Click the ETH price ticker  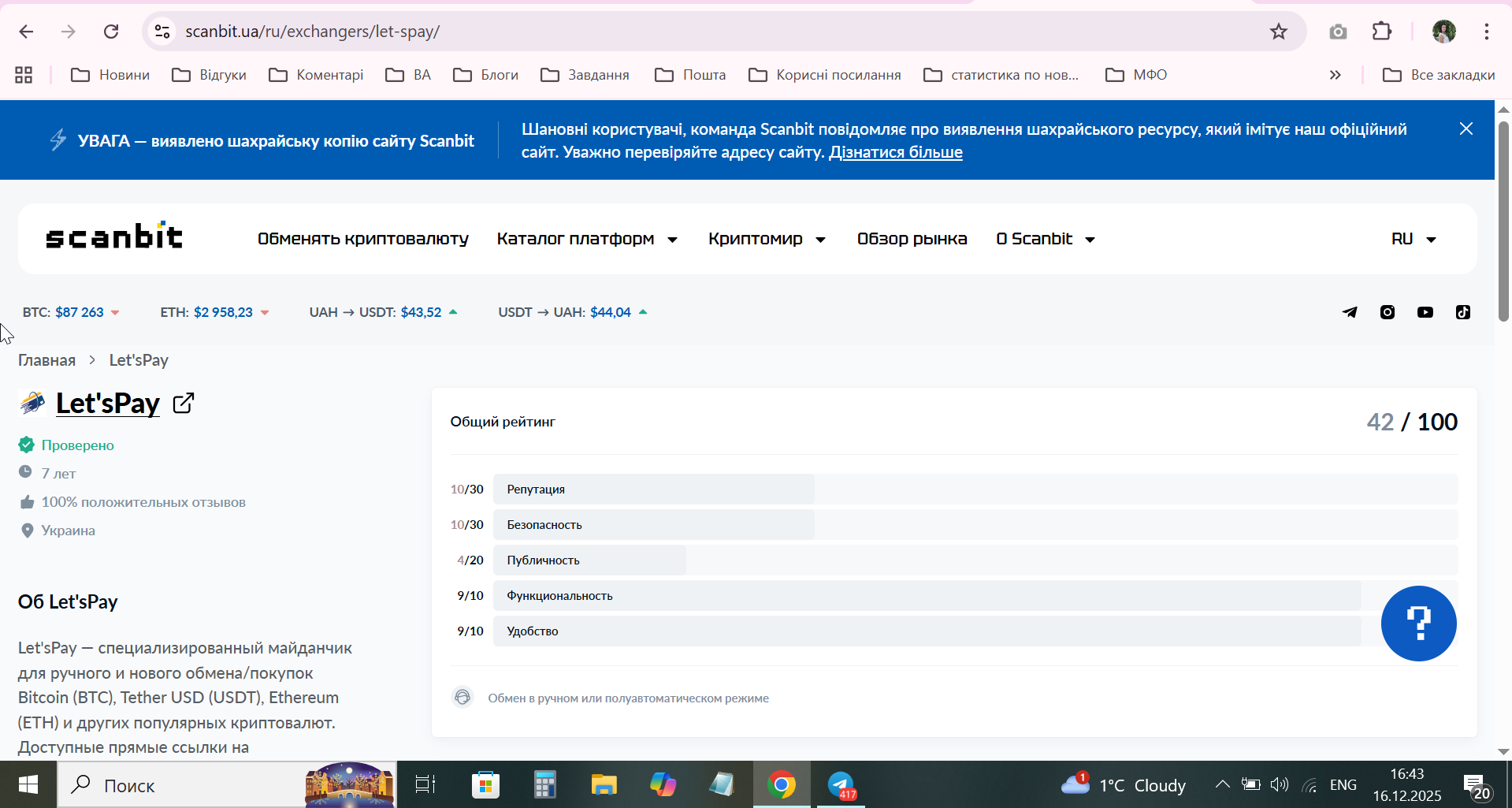click(x=215, y=312)
